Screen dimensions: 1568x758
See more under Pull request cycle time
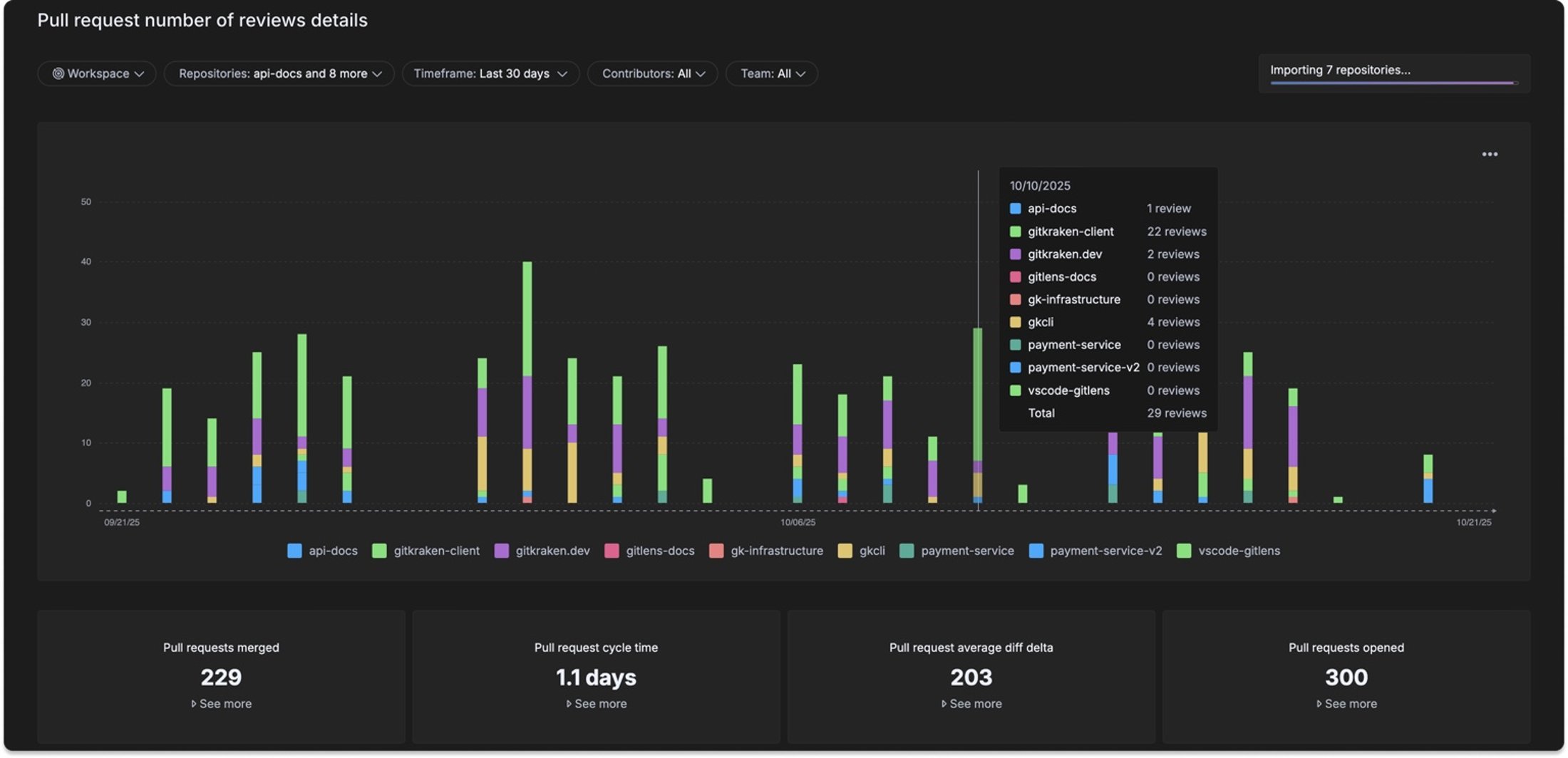(x=597, y=704)
